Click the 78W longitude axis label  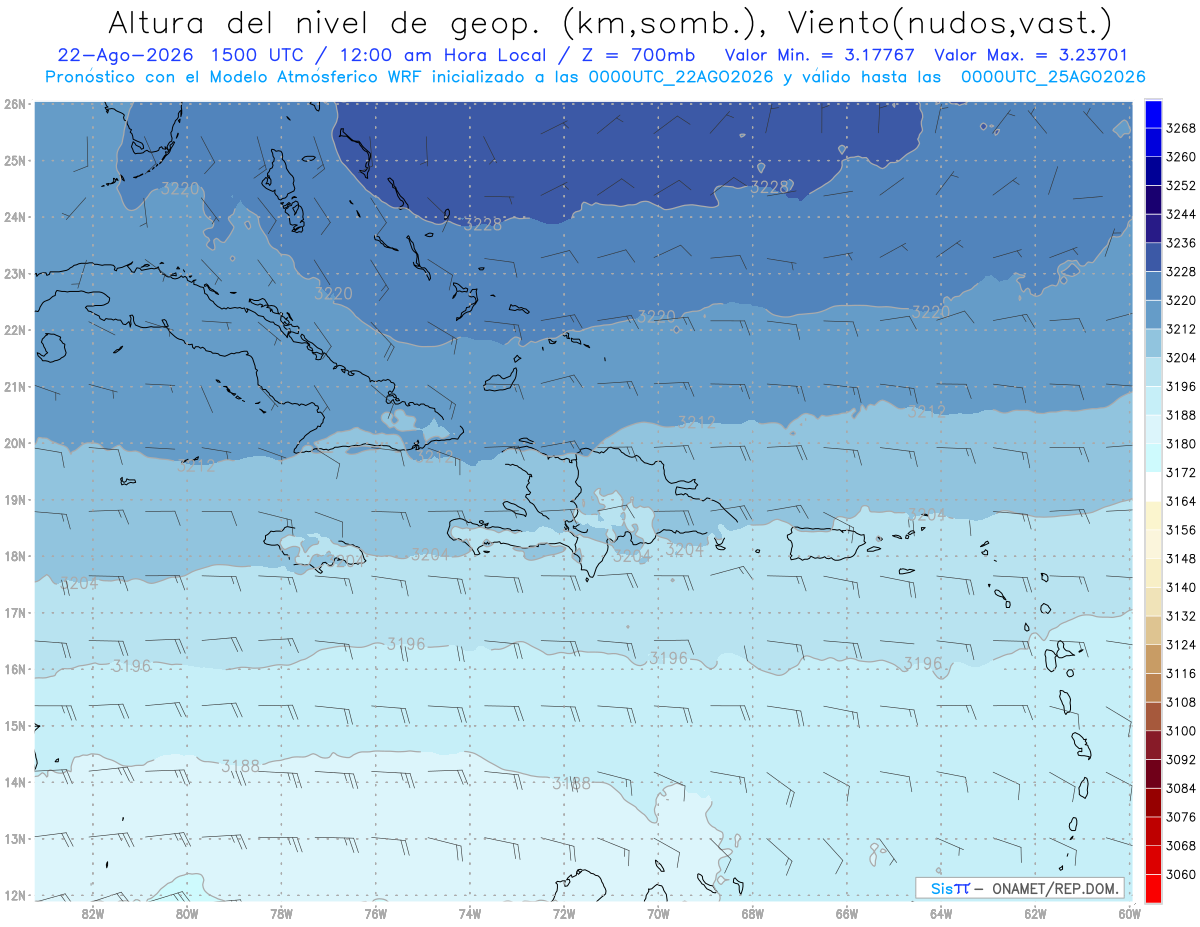[x=281, y=913]
